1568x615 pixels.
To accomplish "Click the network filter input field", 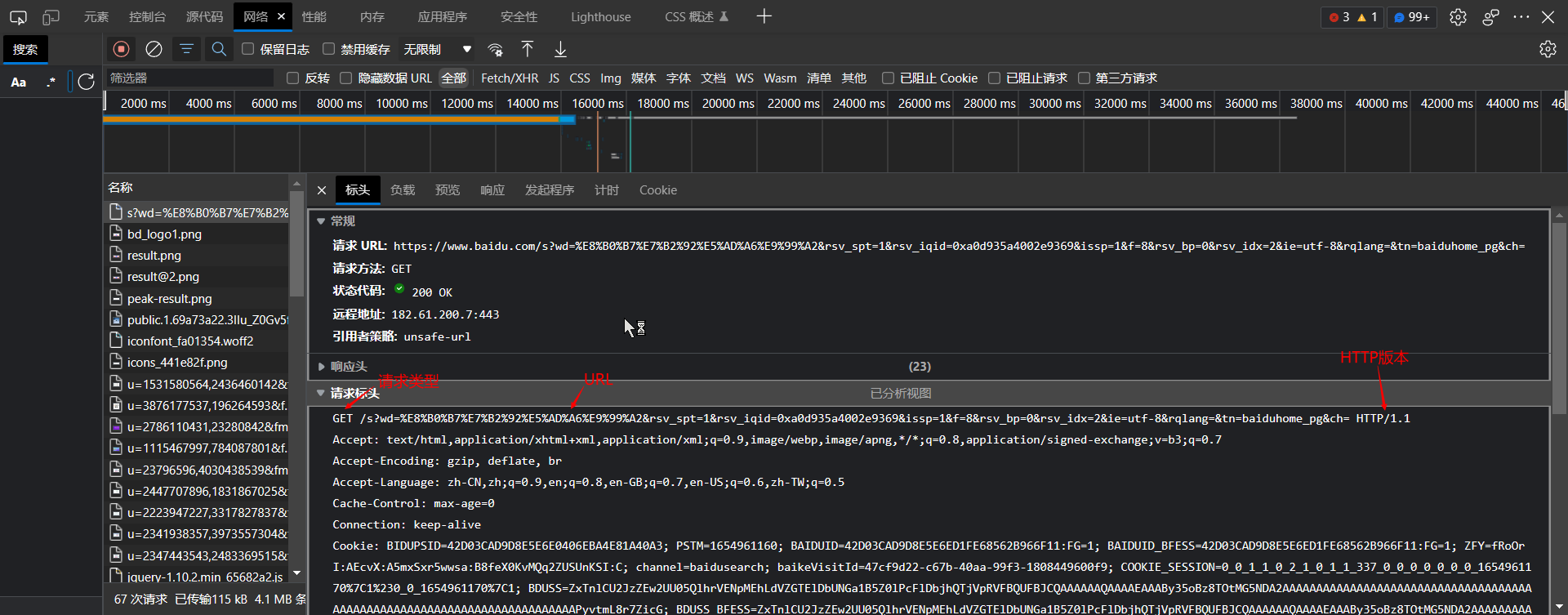I will [x=190, y=78].
